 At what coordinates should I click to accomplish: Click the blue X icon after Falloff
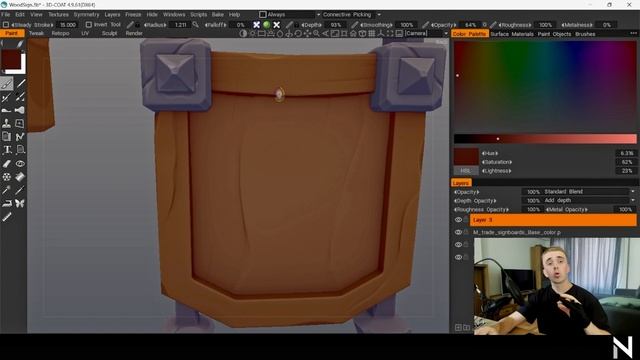tap(256, 25)
